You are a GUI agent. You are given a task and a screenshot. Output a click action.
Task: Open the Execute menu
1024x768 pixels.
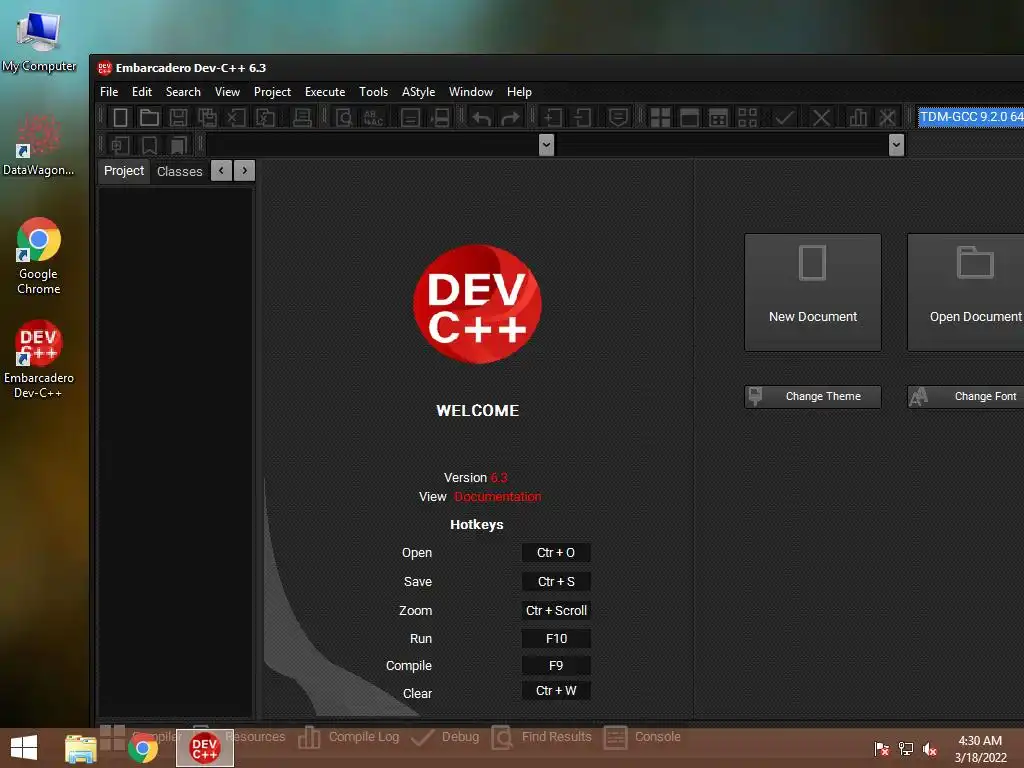click(x=325, y=92)
